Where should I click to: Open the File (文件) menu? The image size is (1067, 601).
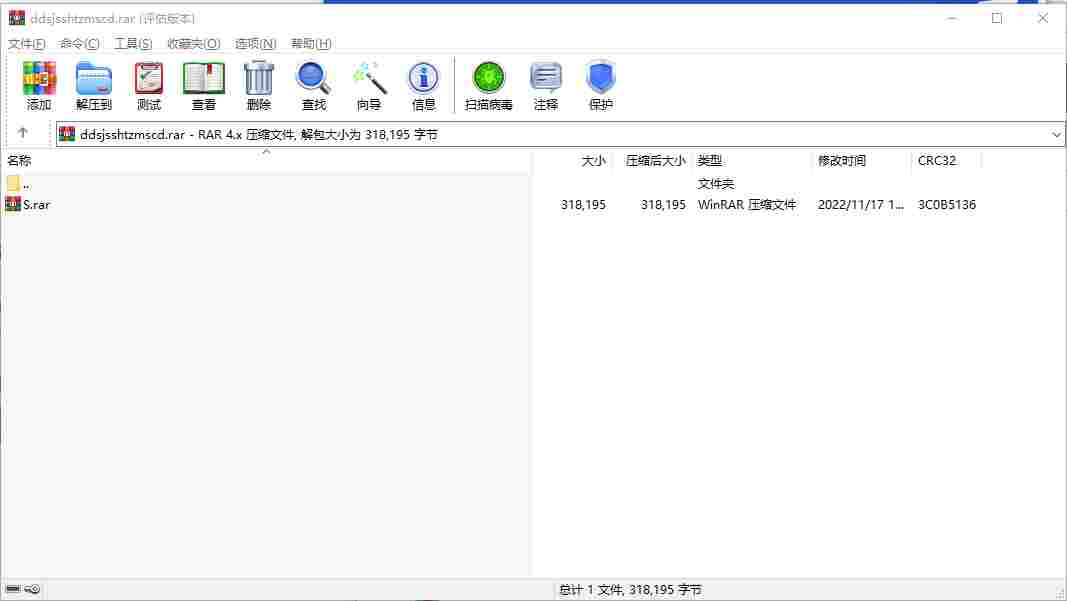[26, 44]
